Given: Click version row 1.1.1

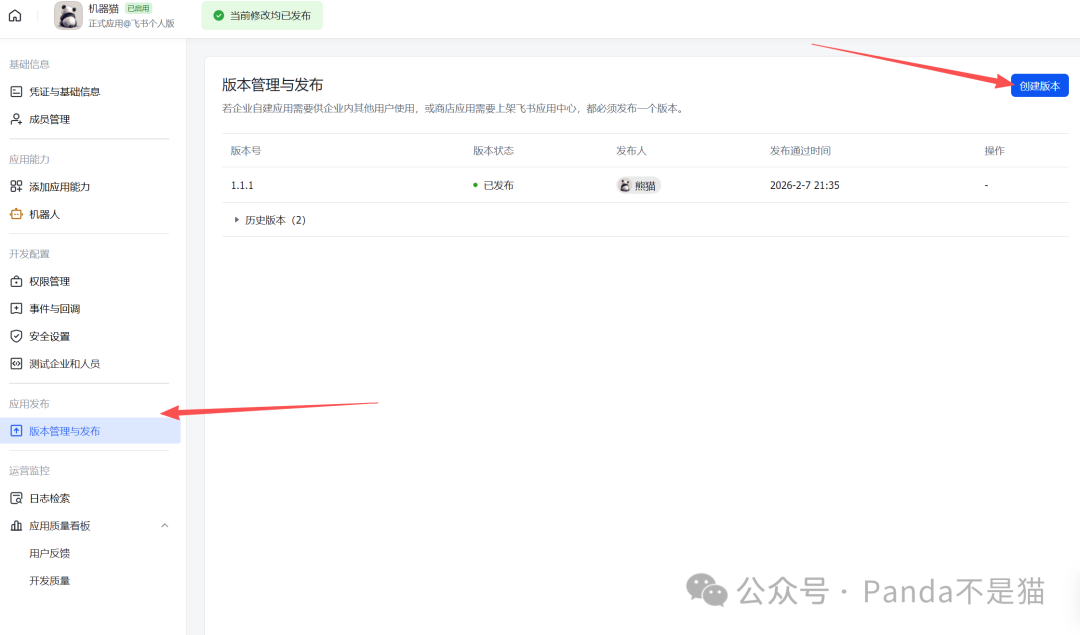Looking at the screenshot, I should point(645,185).
